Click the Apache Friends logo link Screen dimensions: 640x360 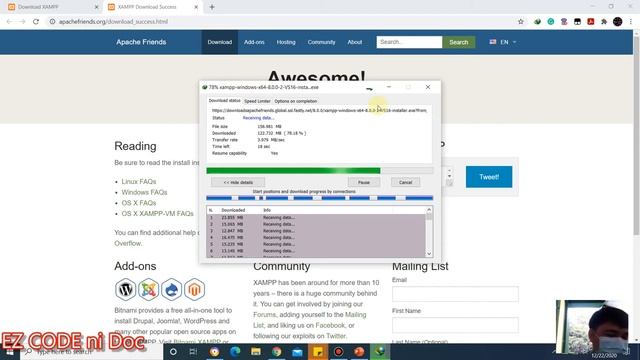[x=141, y=42]
